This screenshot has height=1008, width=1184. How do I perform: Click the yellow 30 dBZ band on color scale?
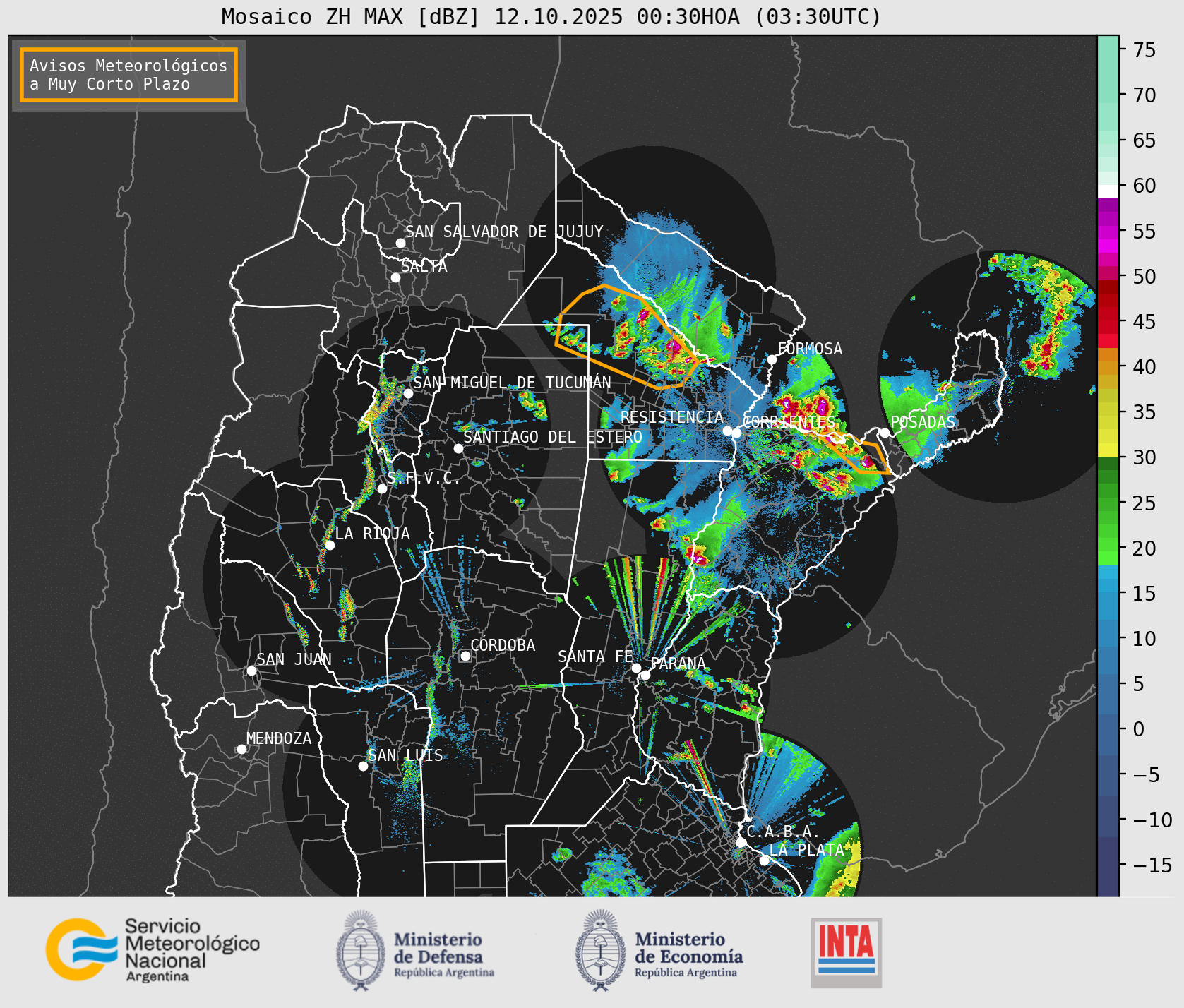coord(1108,450)
